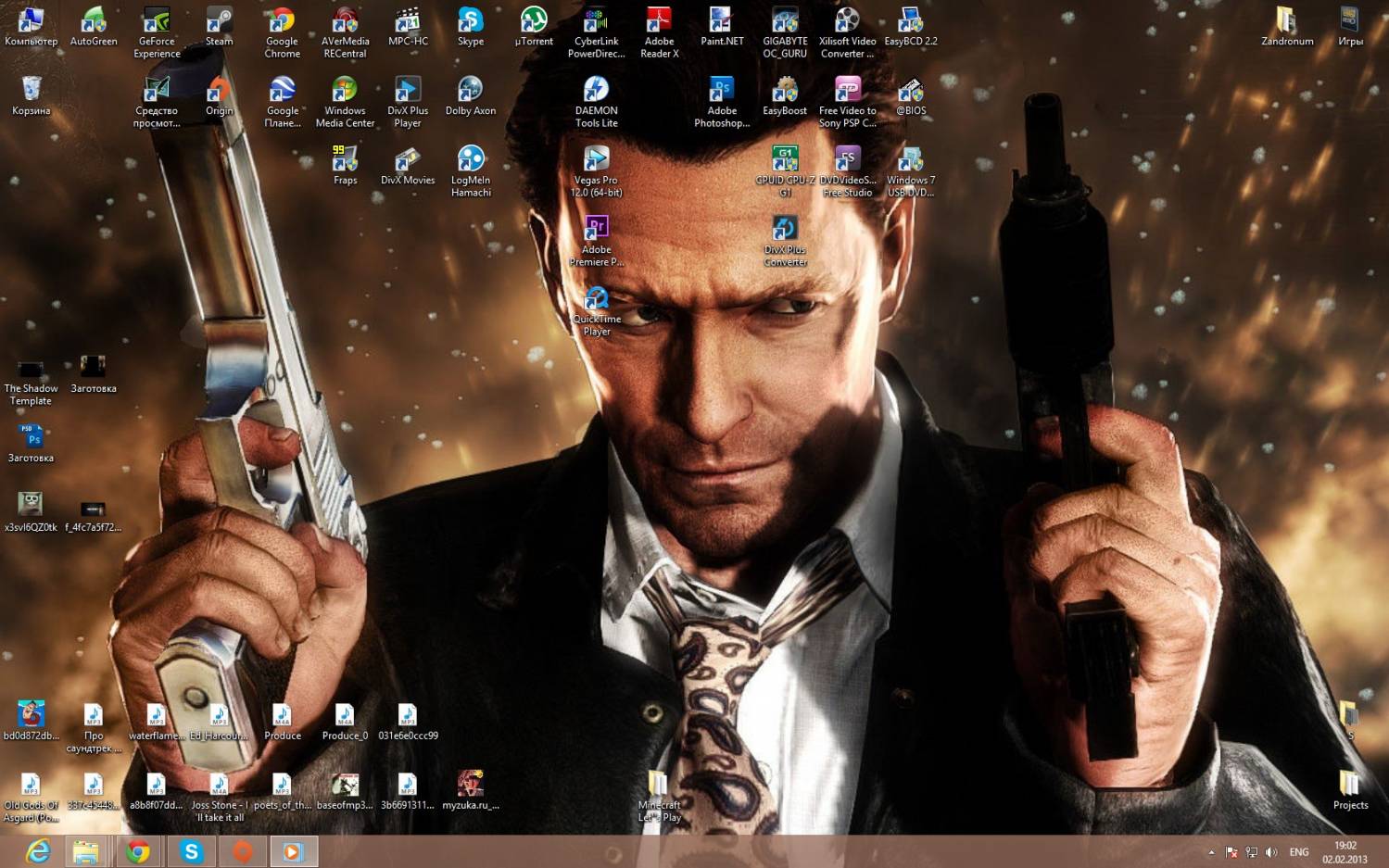Launch Windows Media Center shortcut
Image resolution: width=1389 pixels, height=868 pixels.
[x=345, y=102]
